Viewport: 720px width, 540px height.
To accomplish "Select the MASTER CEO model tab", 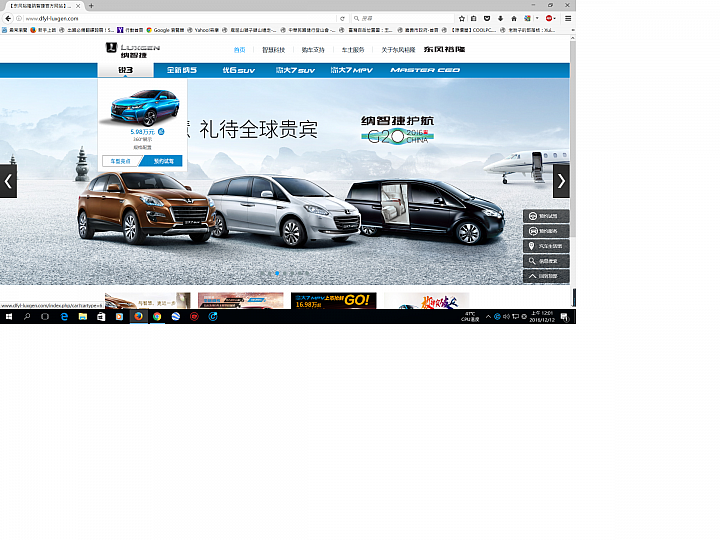I will click(425, 70).
